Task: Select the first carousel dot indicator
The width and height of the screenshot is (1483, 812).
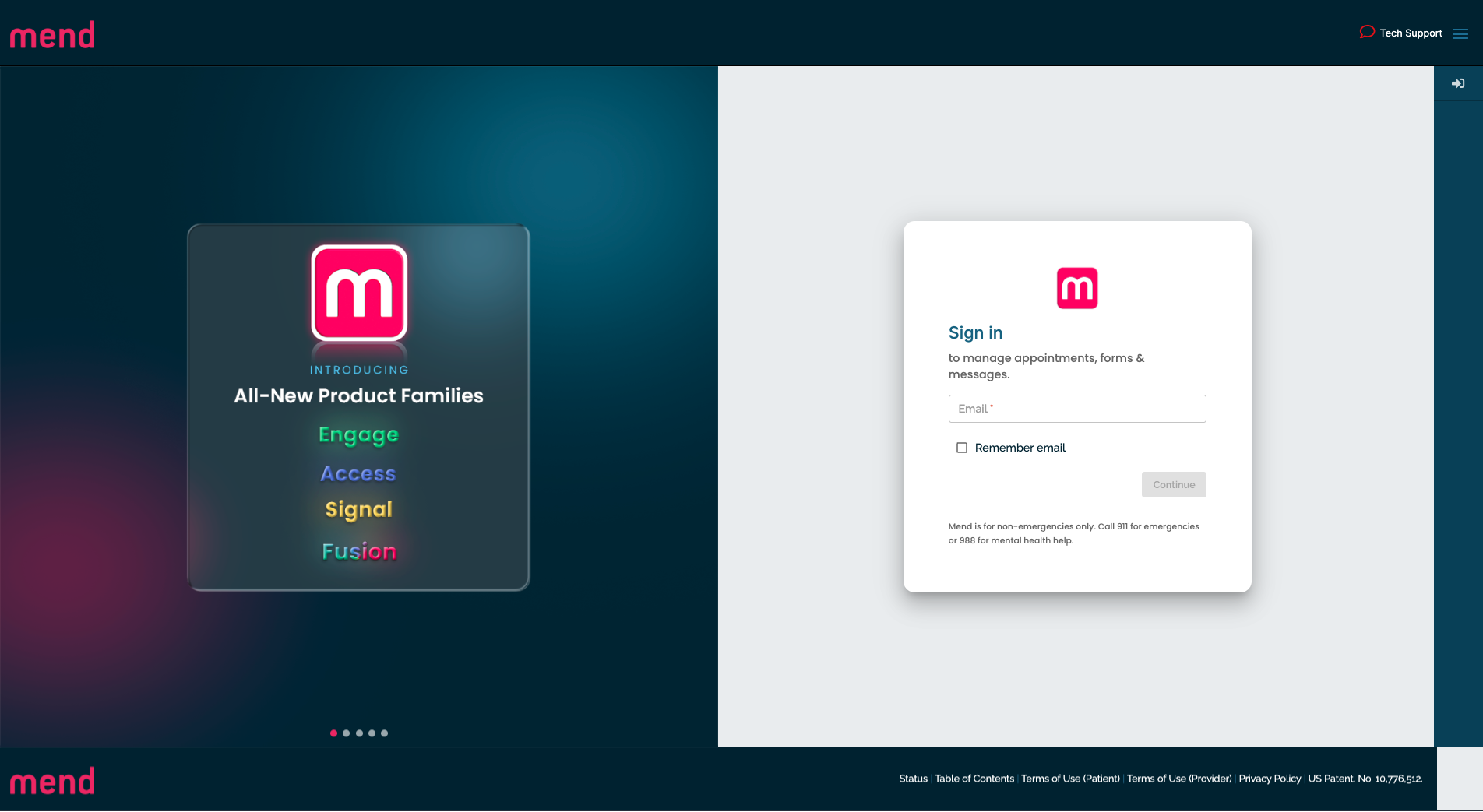Action: pos(333,733)
